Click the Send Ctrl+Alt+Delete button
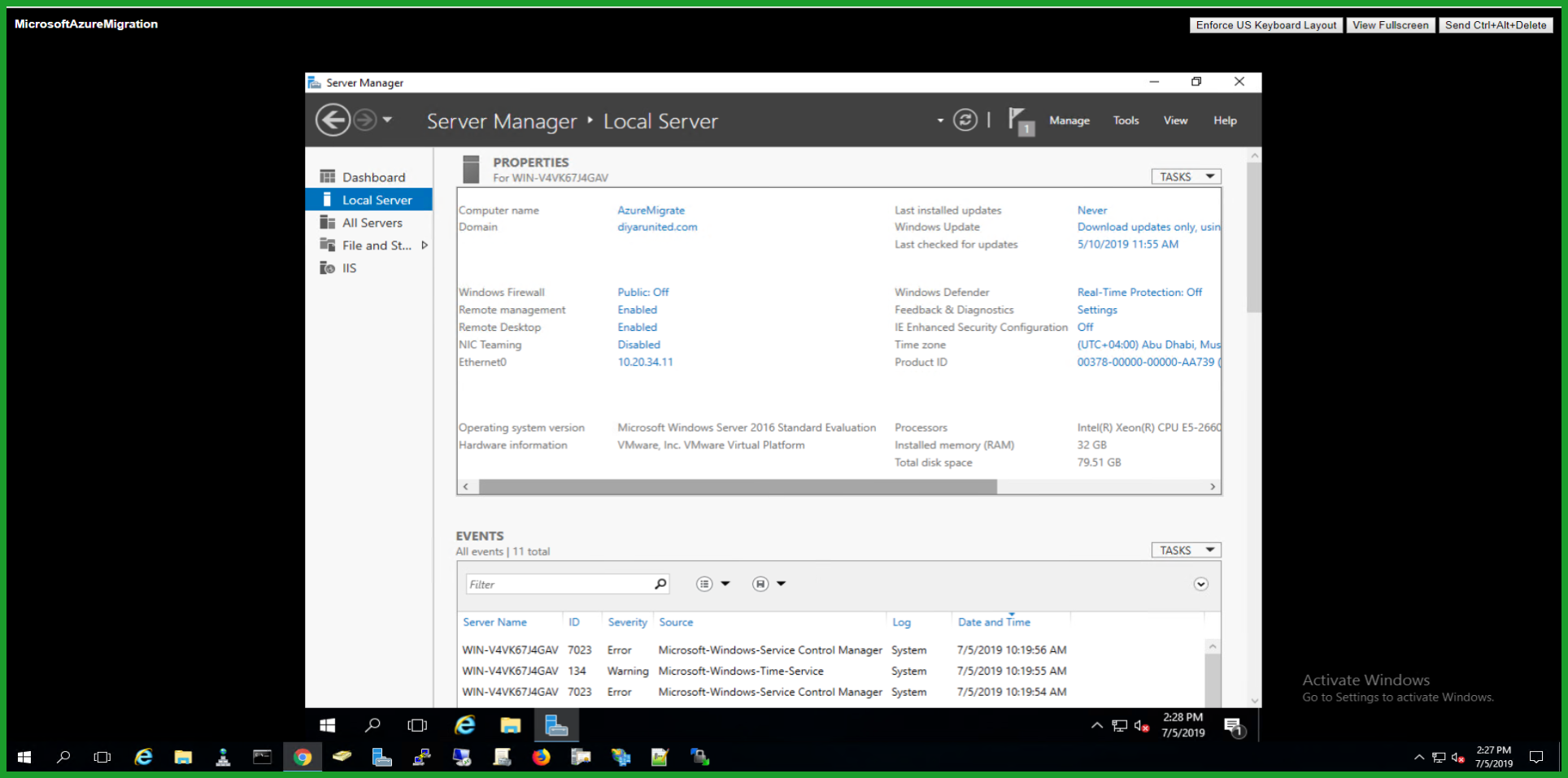The image size is (1568, 778). [1496, 25]
